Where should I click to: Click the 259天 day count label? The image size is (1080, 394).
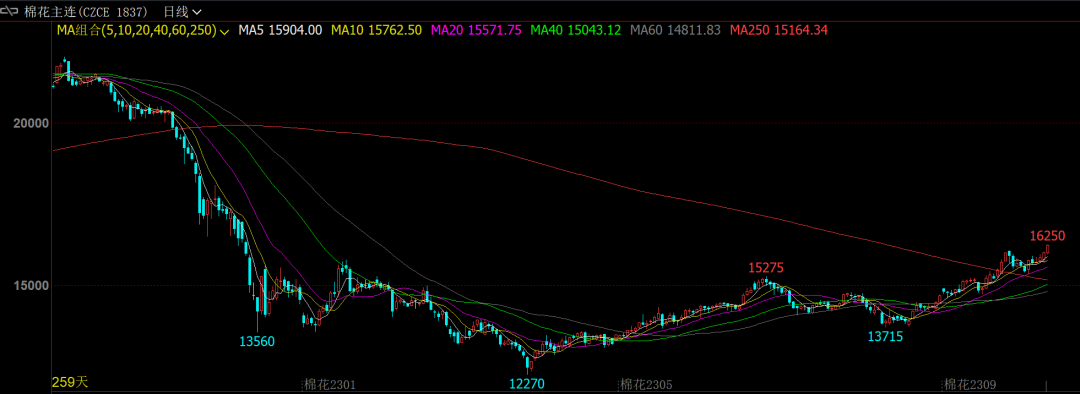coord(70,382)
